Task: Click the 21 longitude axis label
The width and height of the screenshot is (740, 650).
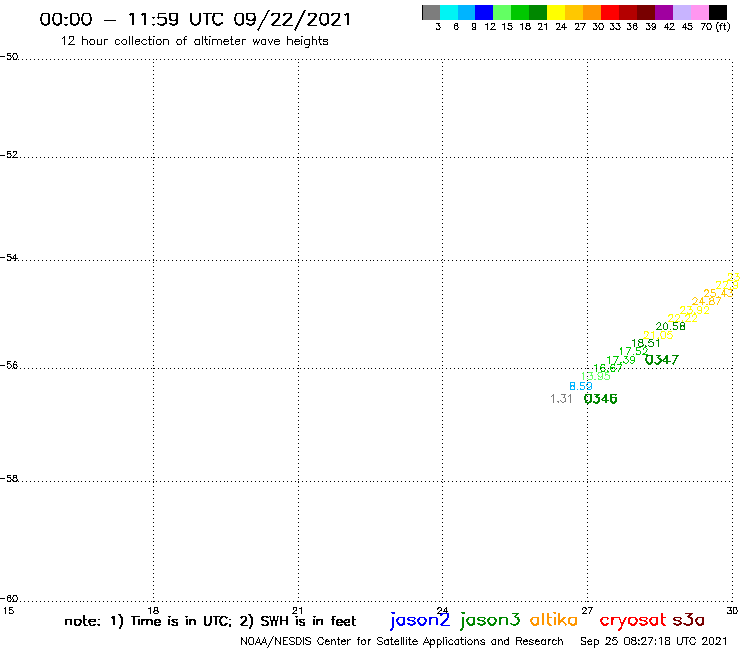Action: pos(298,611)
